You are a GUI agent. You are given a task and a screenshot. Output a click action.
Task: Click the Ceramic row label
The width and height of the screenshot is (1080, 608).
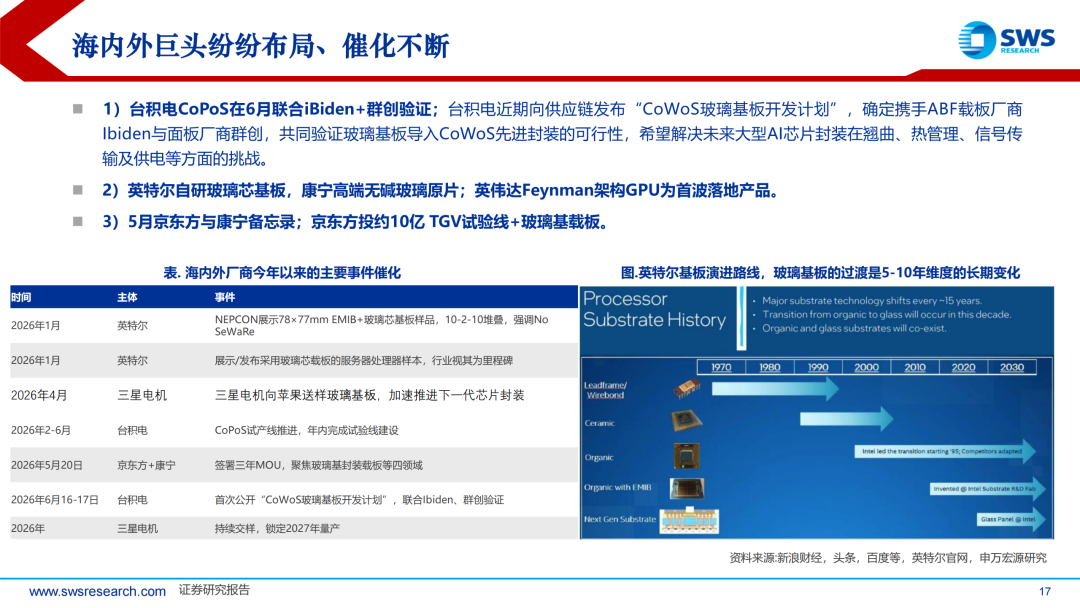point(599,423)
